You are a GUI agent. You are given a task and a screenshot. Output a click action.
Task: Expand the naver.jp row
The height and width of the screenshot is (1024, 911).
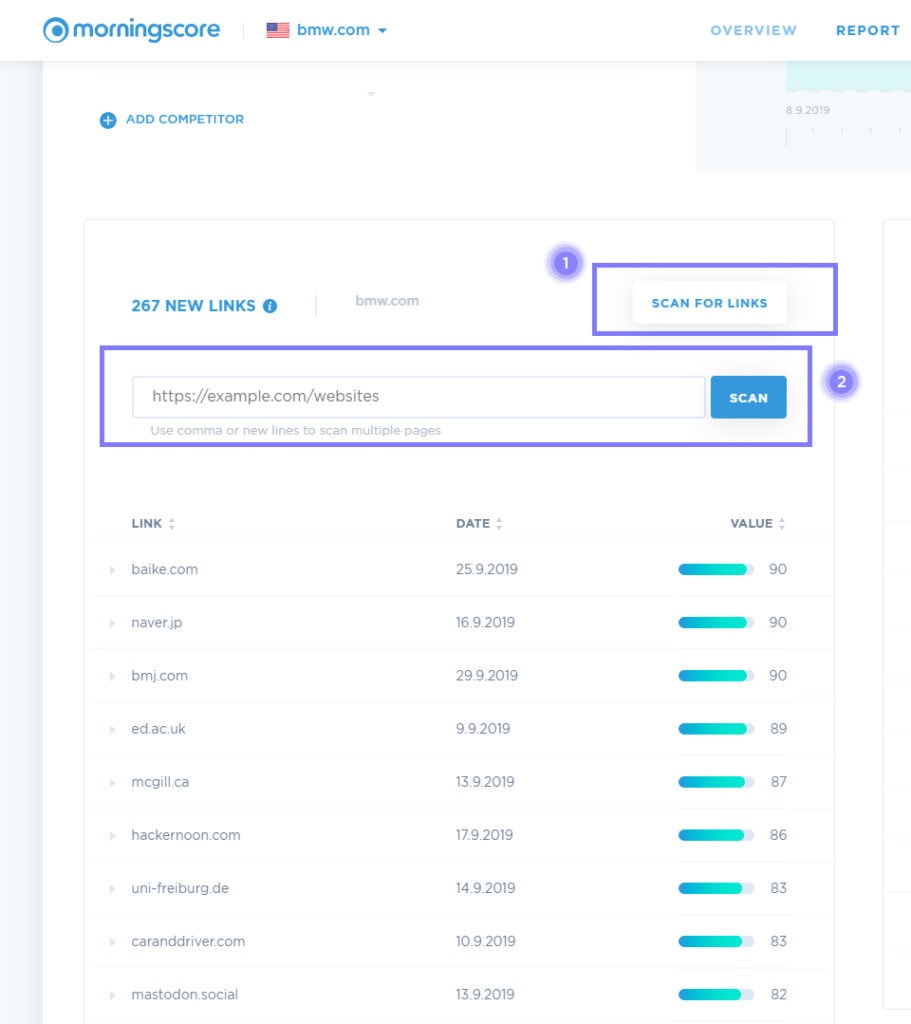112,624
